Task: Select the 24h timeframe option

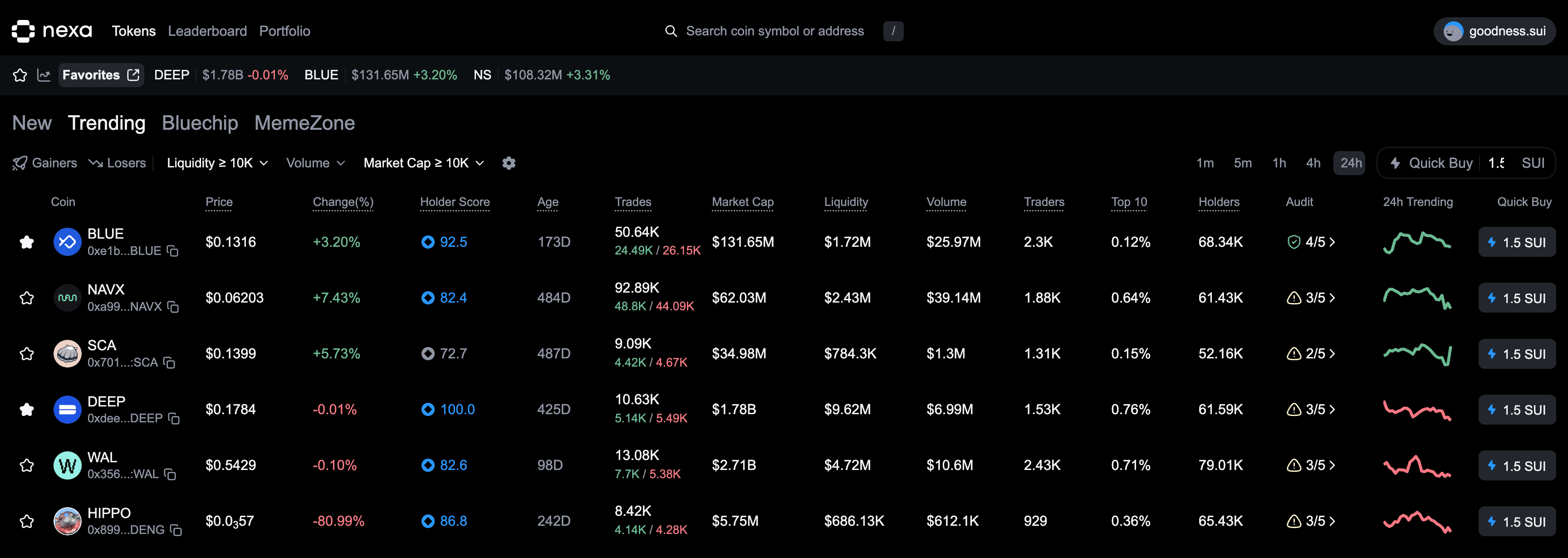Action: (x=1349, y=162)
